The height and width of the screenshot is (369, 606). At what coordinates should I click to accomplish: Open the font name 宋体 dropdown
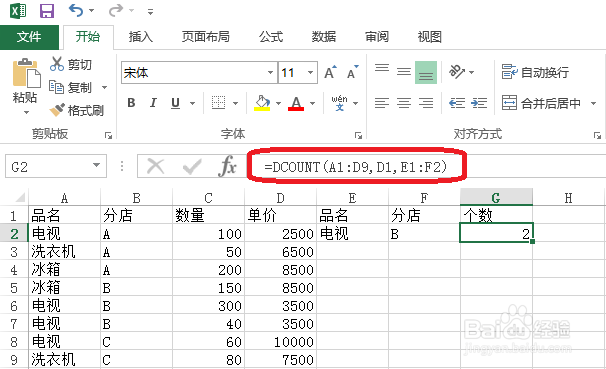270,73
